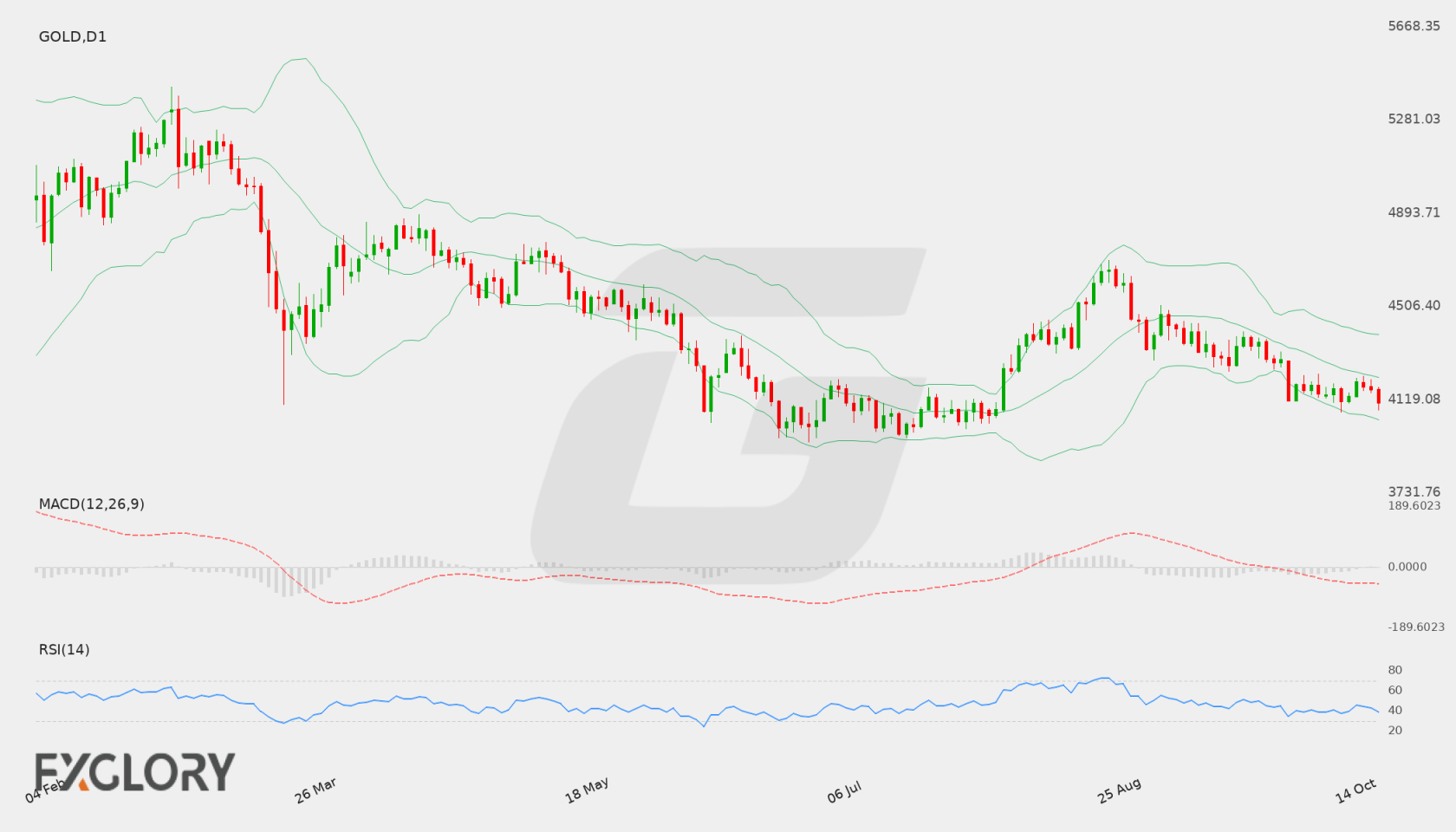1456x832 pixels.
Task: Click the RSI(14) indicator label
Action: (64, 649)
